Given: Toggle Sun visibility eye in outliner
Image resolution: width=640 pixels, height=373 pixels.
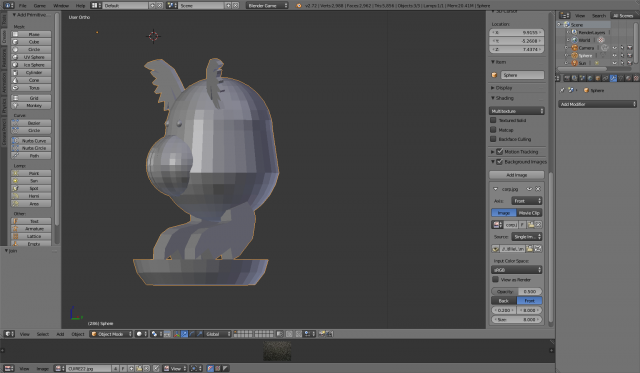Looking at the screenshot, I should [614, 63].
